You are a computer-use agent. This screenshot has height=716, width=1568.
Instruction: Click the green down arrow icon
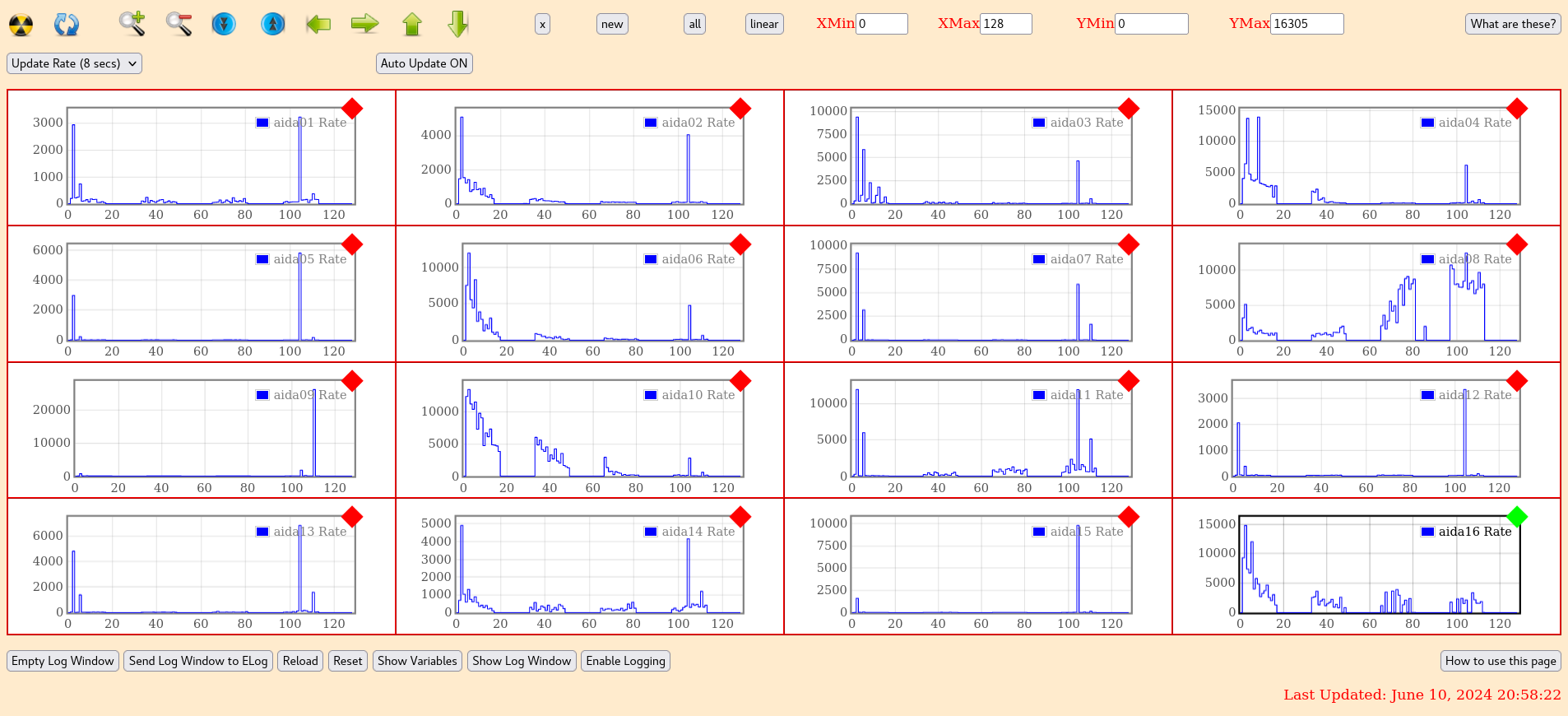click(x=458, y=24)
